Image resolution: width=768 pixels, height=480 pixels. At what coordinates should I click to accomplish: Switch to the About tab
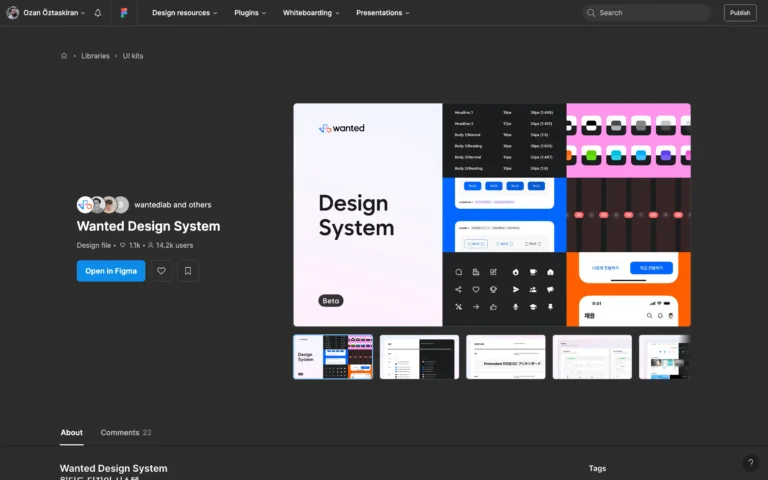click(72, 432)
